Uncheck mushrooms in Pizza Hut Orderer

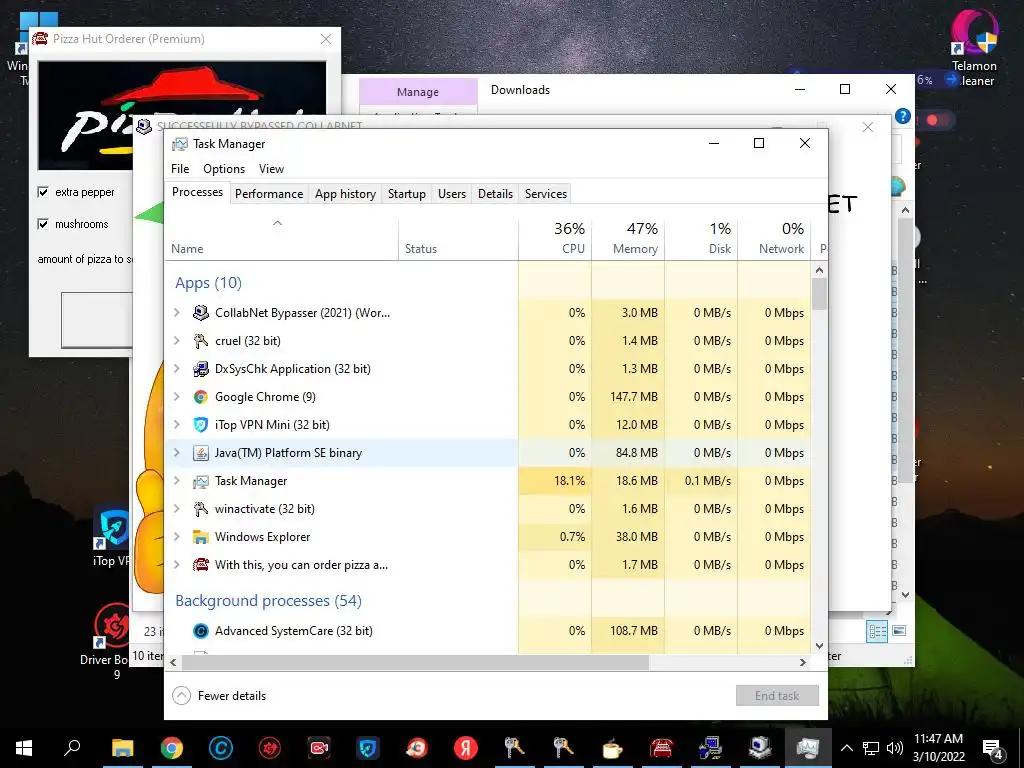[x=43, y=224]
